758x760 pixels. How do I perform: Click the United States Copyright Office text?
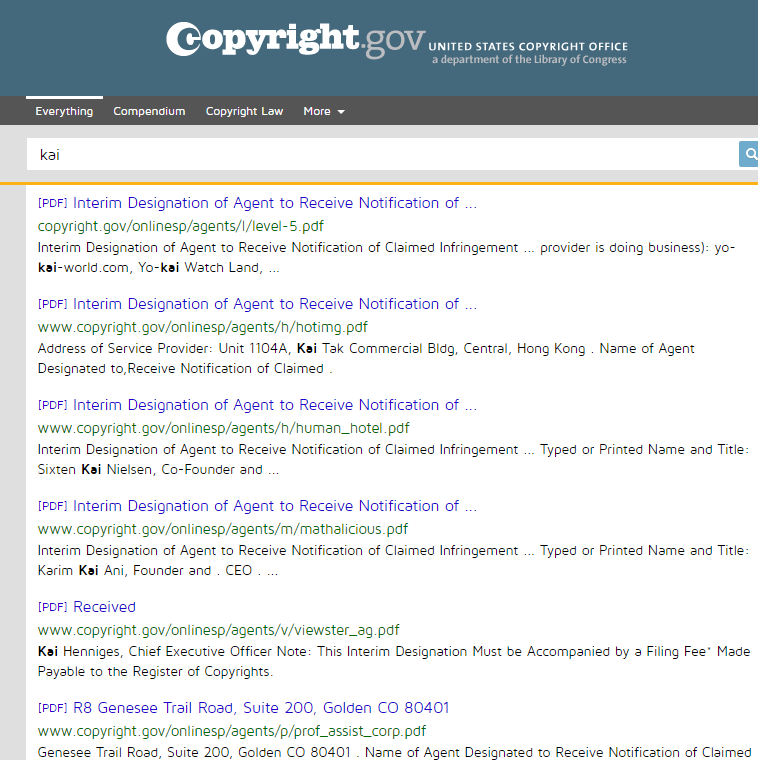528,47
